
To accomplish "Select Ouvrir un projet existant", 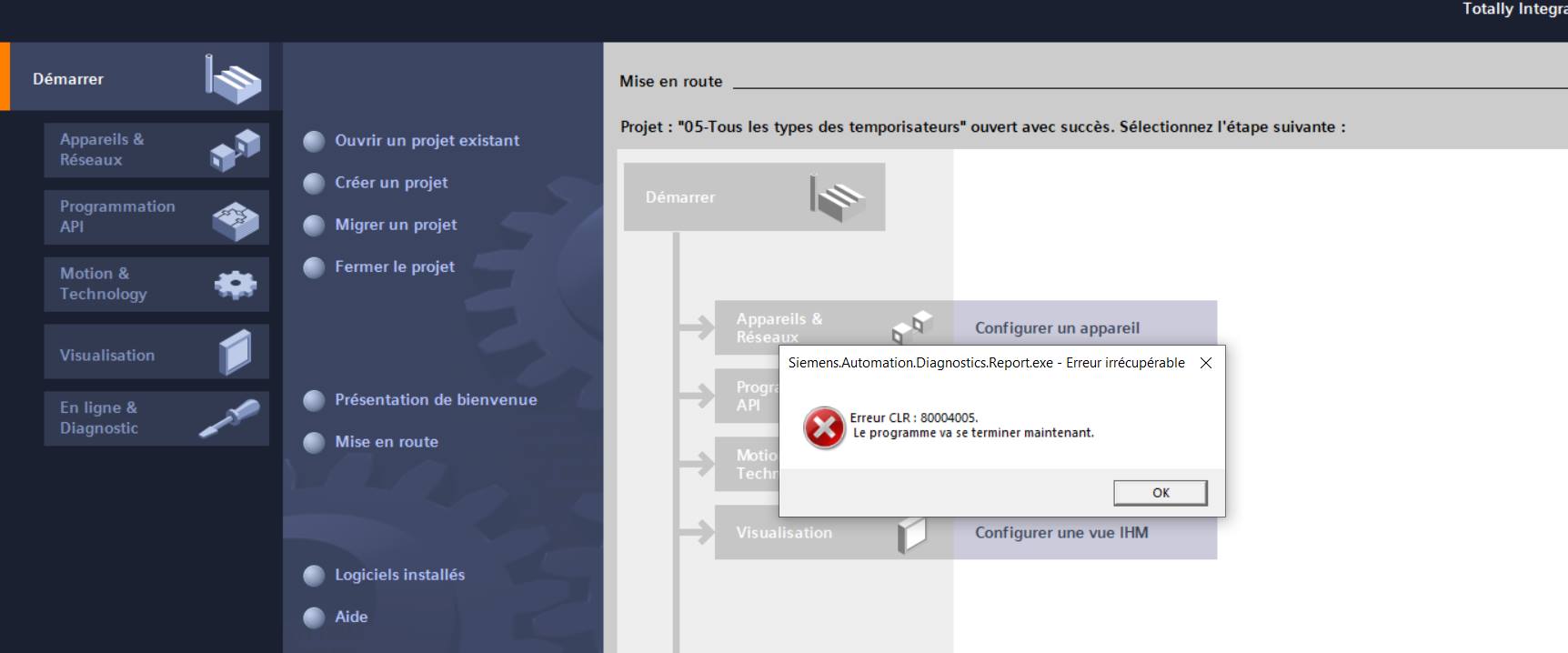I will click(x=427, y=141).
